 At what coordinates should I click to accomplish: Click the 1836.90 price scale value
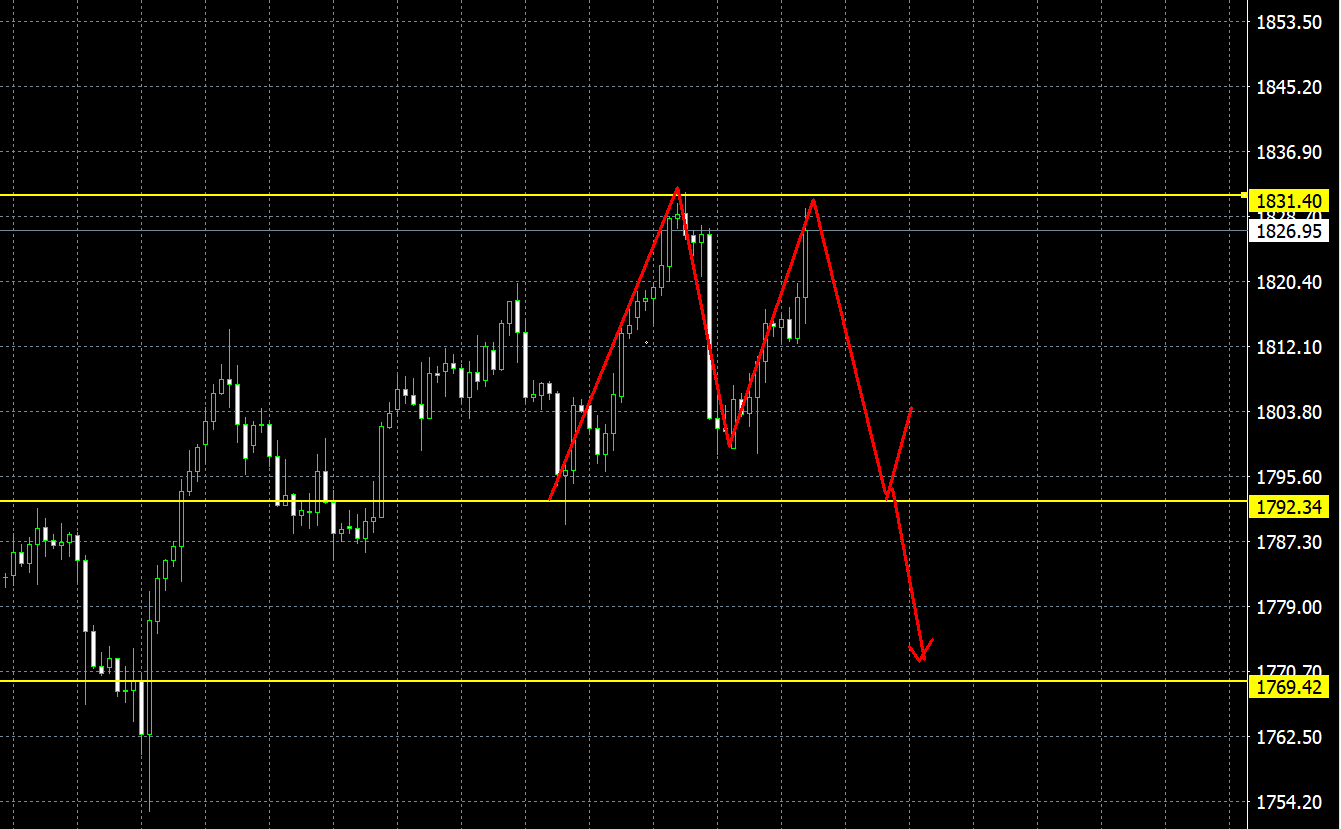pos(1289,152)
